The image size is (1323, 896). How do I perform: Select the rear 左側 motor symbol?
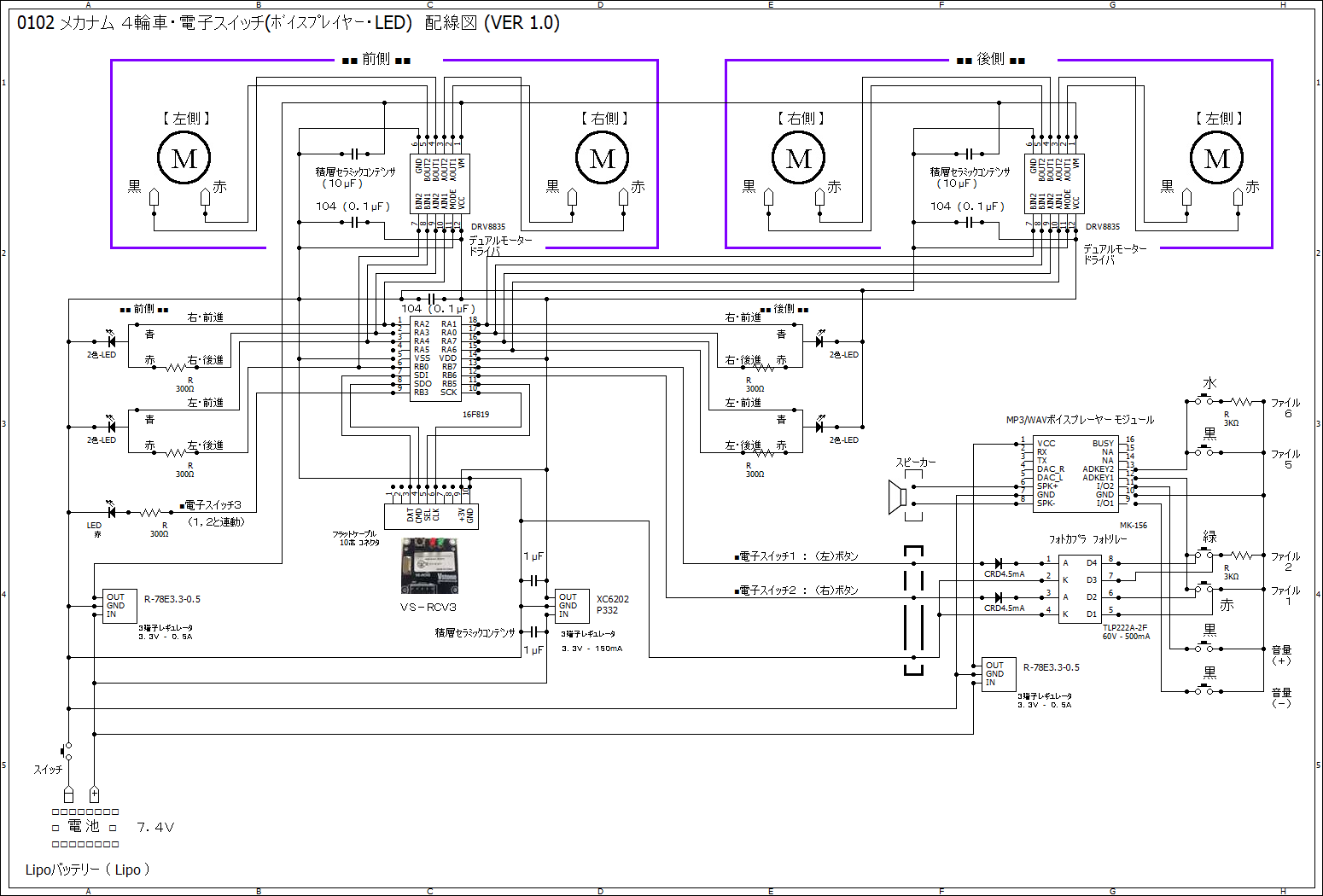pos(1216,159)
